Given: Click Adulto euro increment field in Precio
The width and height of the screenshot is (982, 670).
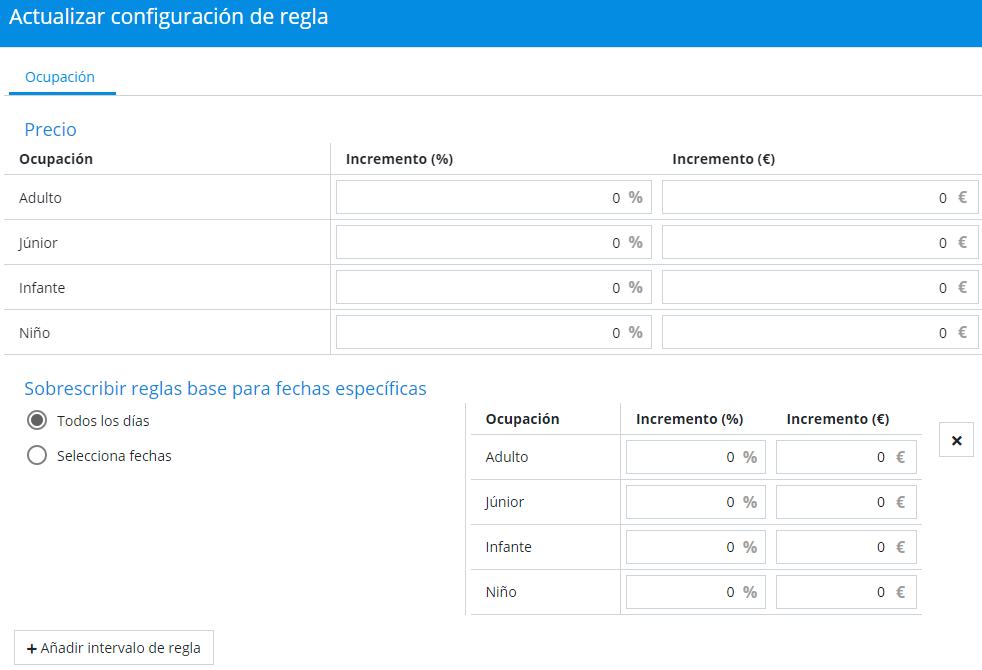Looking at the screenshot, I should point(805,198).
